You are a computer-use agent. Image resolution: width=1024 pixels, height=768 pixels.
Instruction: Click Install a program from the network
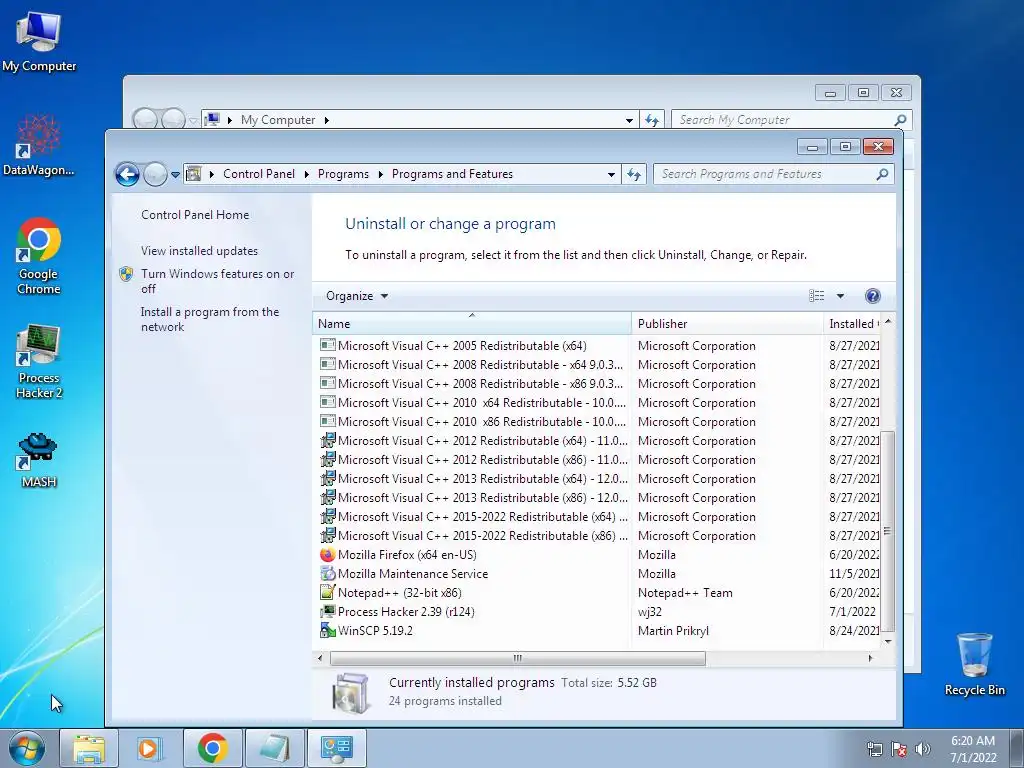coord(210,319)
